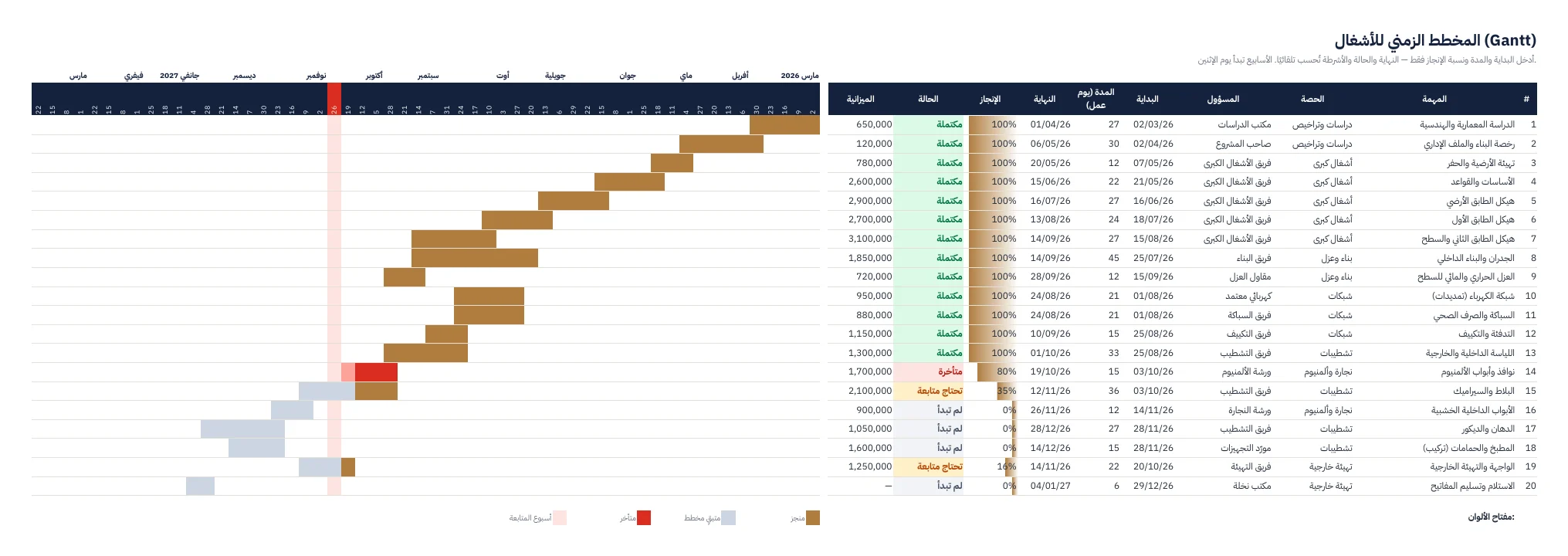Screen dimensions: 1568x556
Task: Click the 'مارس 2026' month label
Action: click(800, 76)
